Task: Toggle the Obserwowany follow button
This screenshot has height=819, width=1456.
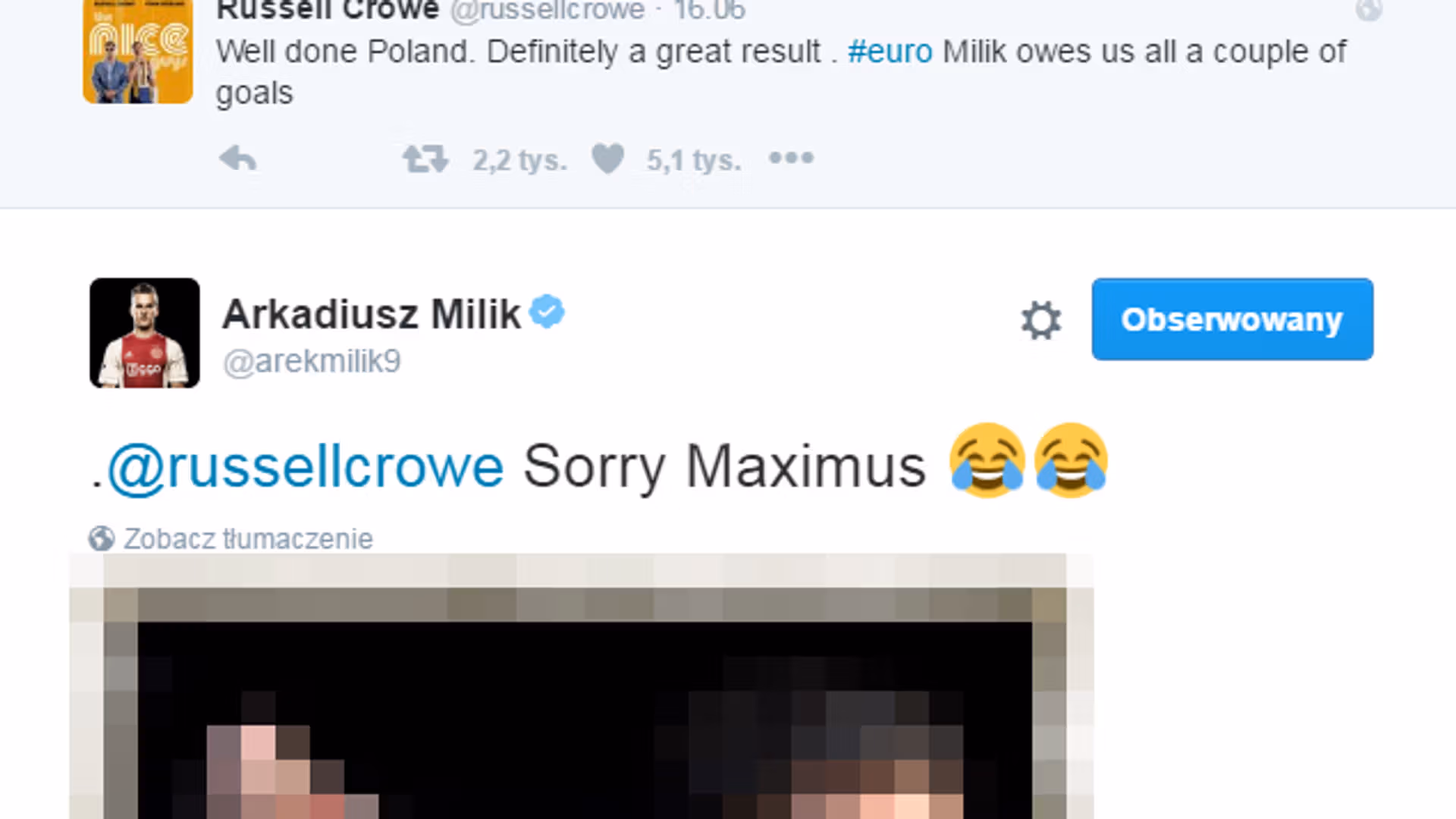Action: [1232, 319]
